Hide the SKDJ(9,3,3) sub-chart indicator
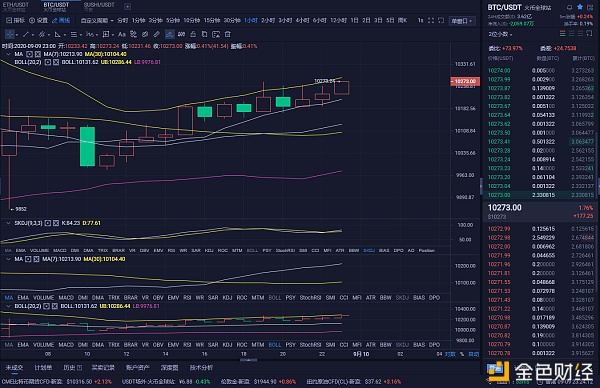Viewport: 600px width, 388px height. 47,223
